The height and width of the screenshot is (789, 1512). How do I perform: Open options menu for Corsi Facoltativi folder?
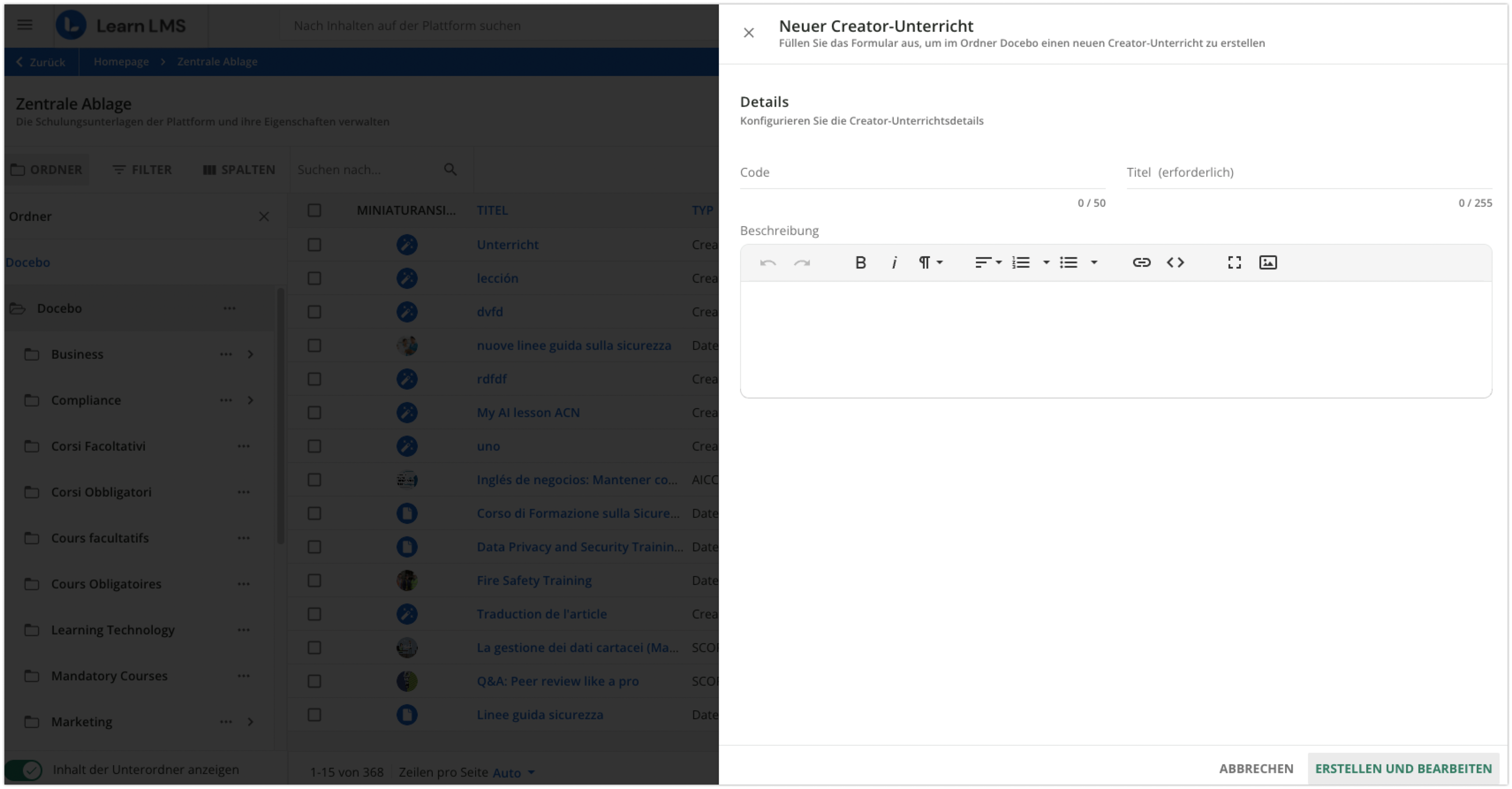[244, 446]
